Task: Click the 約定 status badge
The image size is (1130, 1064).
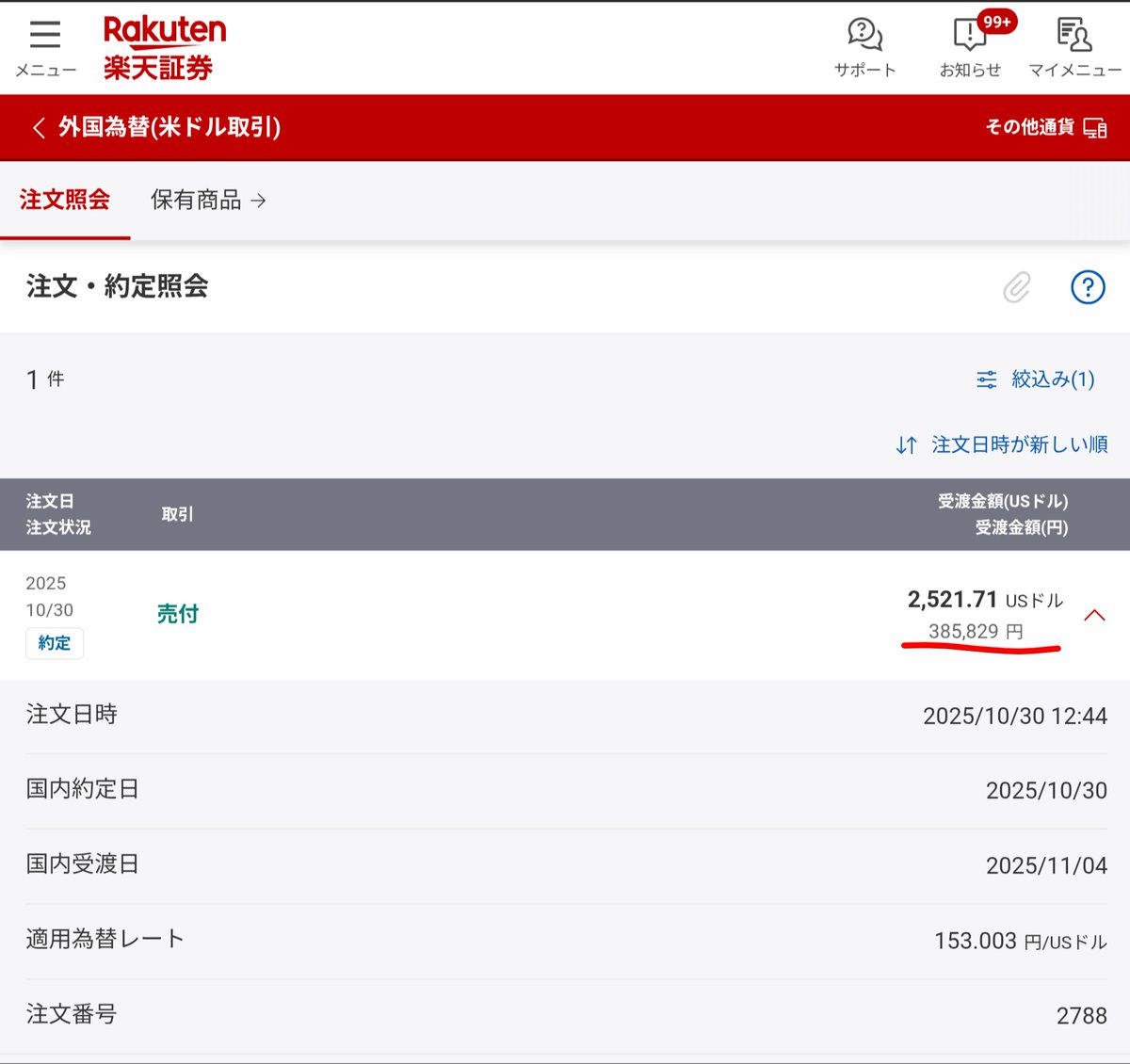Action: click(x=54, y=643)
